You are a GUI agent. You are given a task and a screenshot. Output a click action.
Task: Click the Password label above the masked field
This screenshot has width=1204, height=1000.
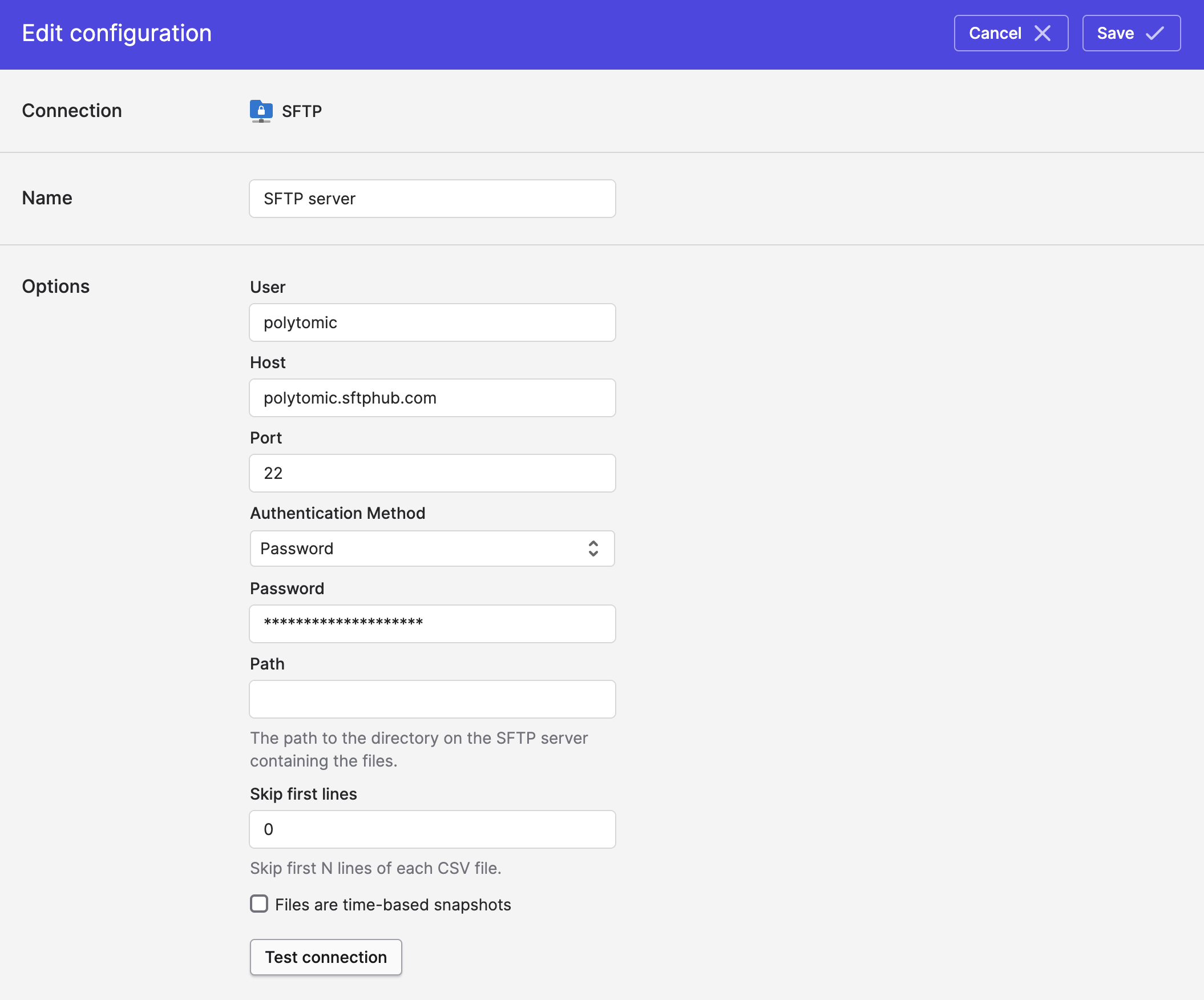tap(287, 589)
